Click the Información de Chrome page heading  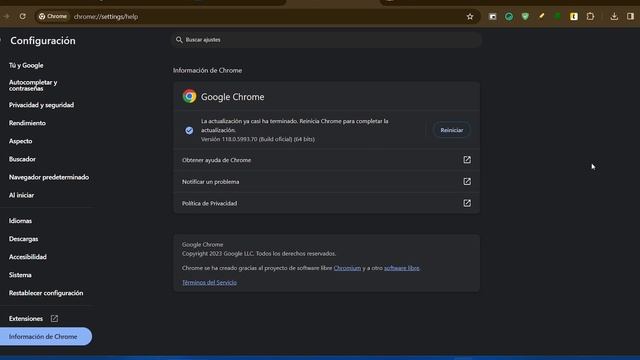[207, 70]
